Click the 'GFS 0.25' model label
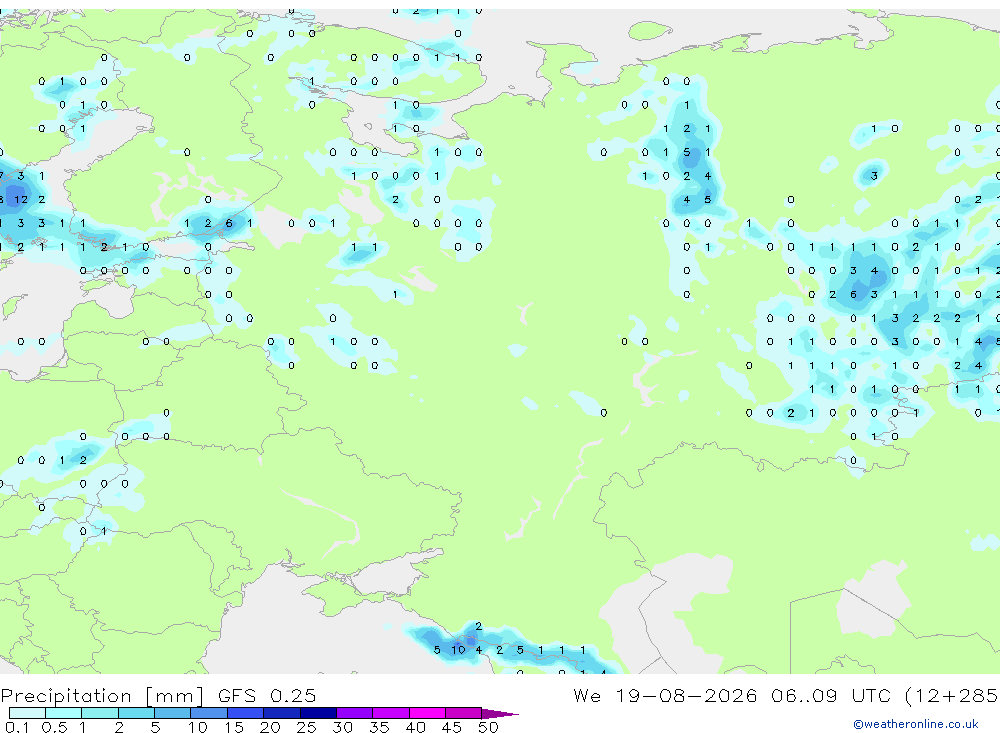Screen dimensions: 1000x733 pyautogui.click(x=267, y=695)
